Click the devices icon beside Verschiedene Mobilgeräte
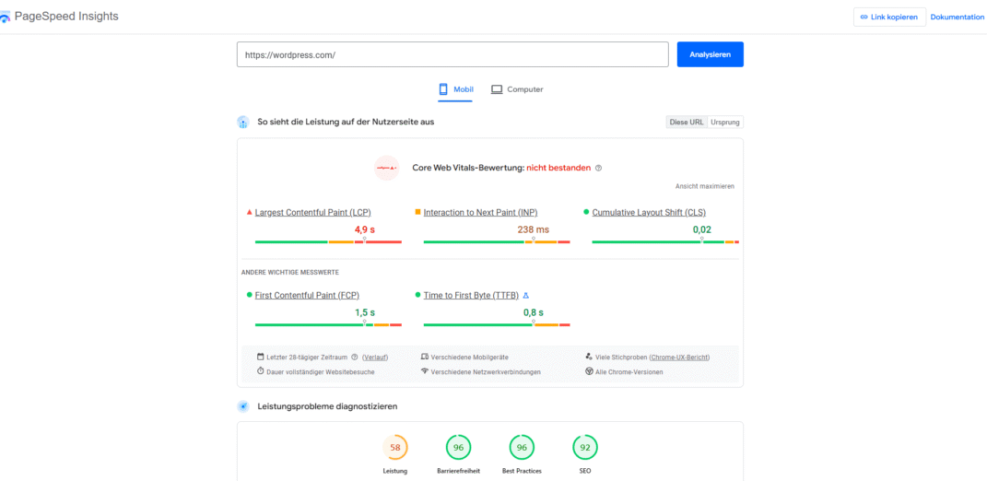 click(424, 356)
